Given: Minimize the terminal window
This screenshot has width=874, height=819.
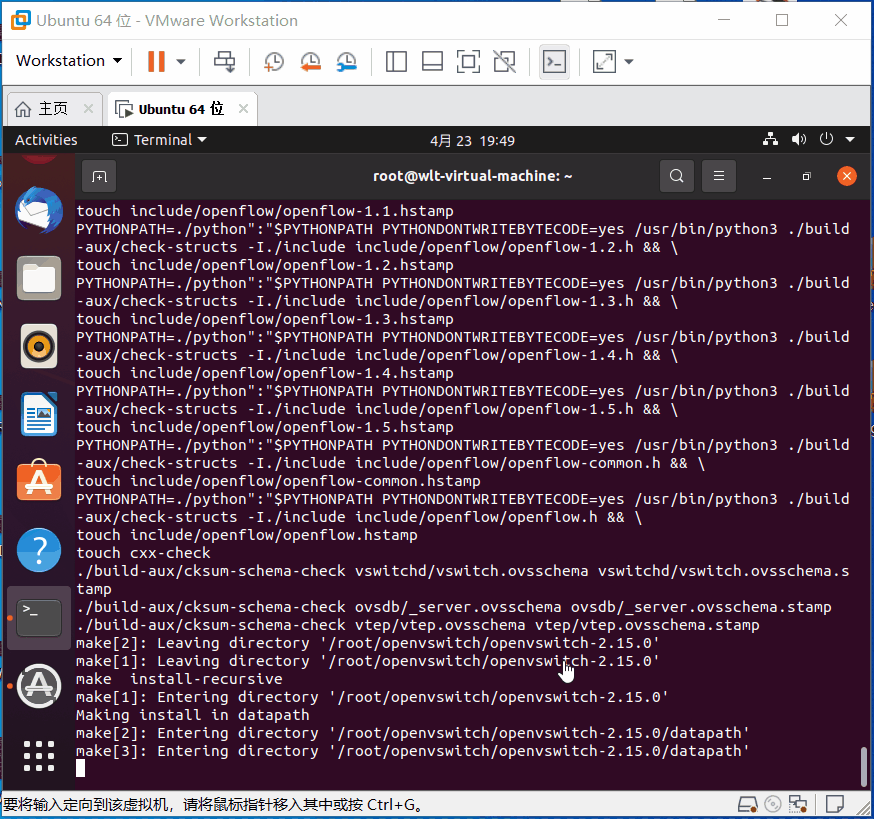Looking at the screenshot, I should pyautogui.click(x=767, y=177).
